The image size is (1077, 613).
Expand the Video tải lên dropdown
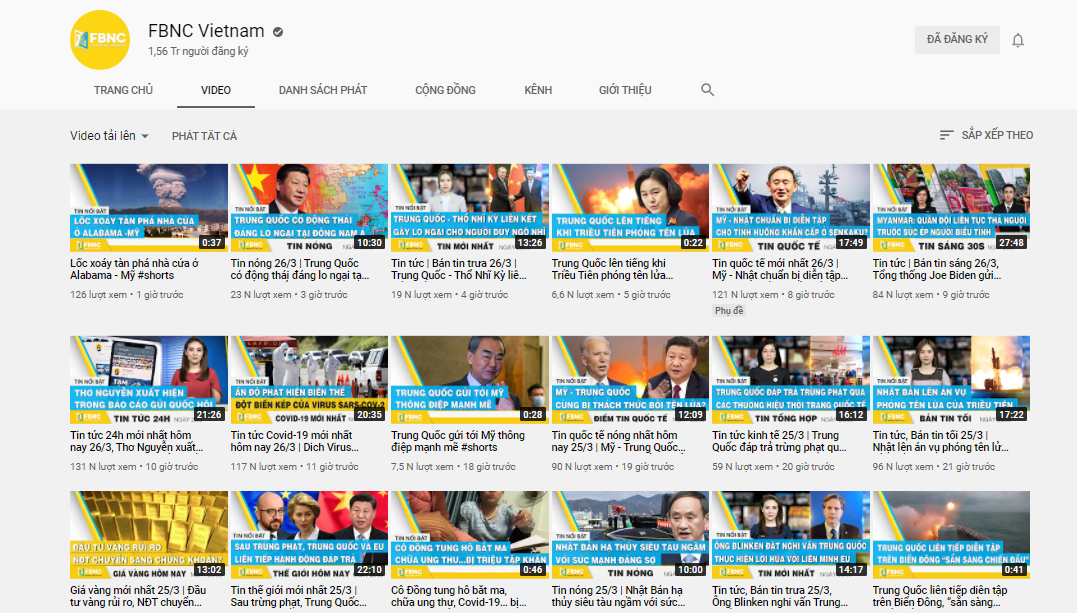[109, 136]
